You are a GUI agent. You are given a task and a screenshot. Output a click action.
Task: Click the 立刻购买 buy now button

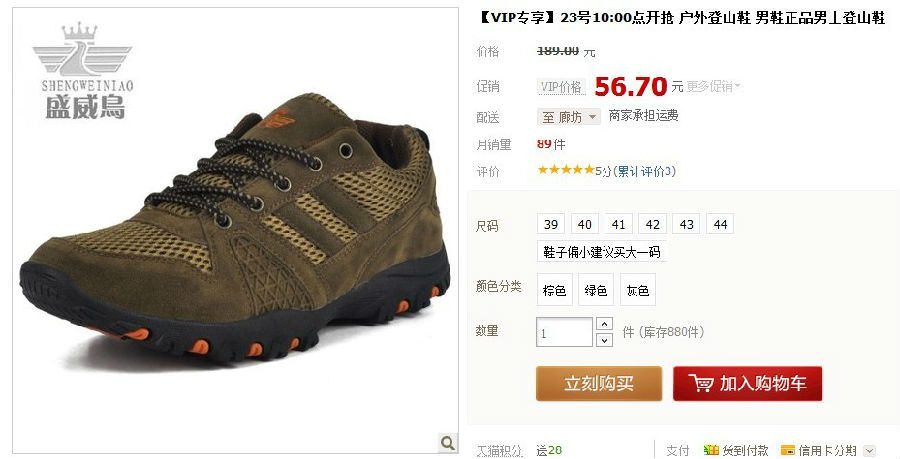tap(599, 383)
